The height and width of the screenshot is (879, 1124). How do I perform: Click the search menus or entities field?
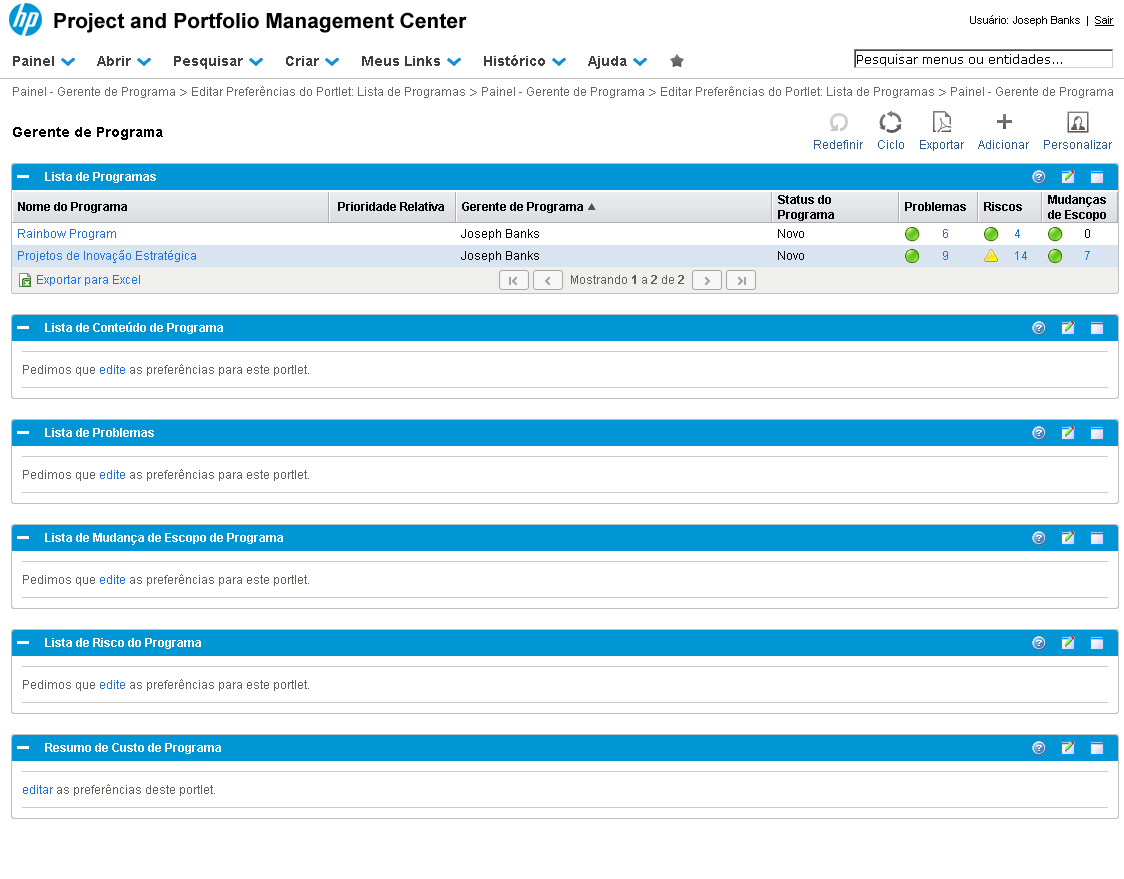982,59
